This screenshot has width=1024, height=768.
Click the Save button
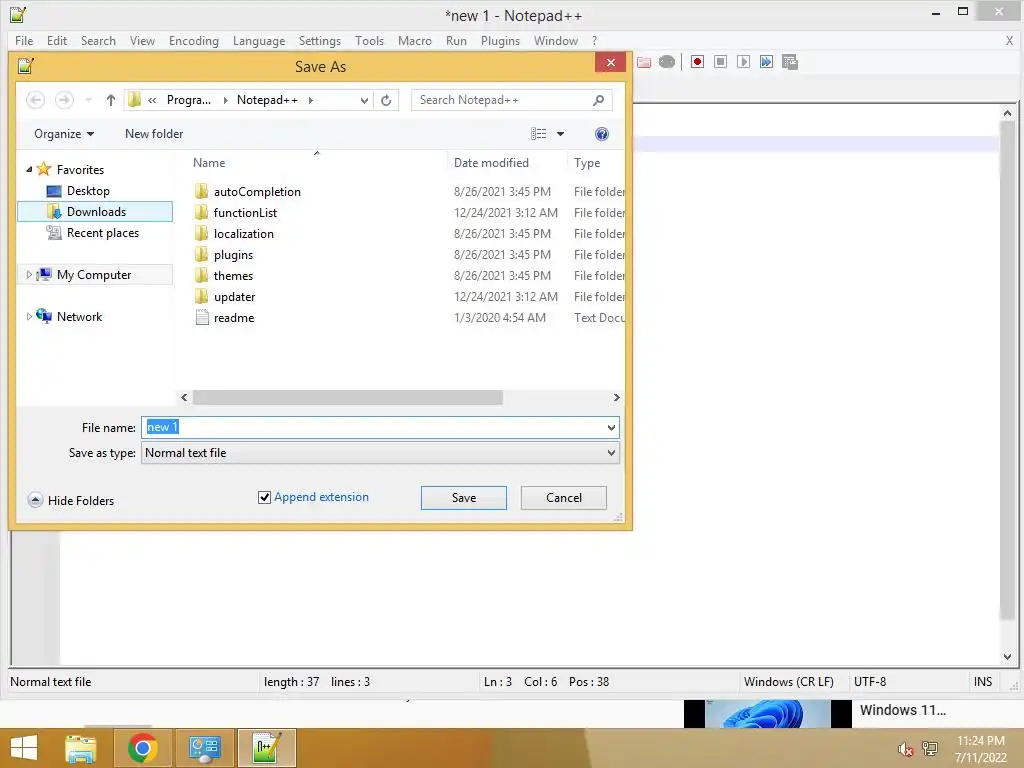464,498
